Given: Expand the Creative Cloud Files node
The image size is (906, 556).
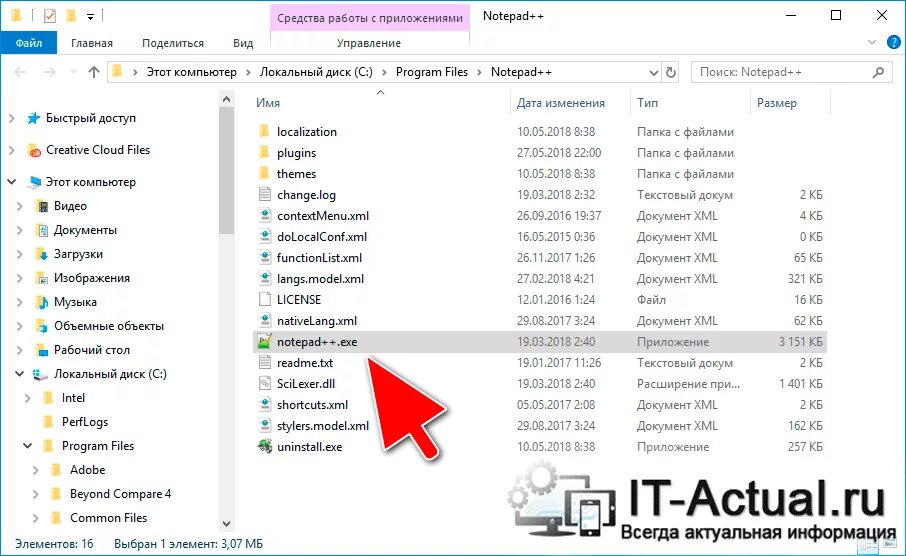Looking at the screenshot, I should point(12,150).
